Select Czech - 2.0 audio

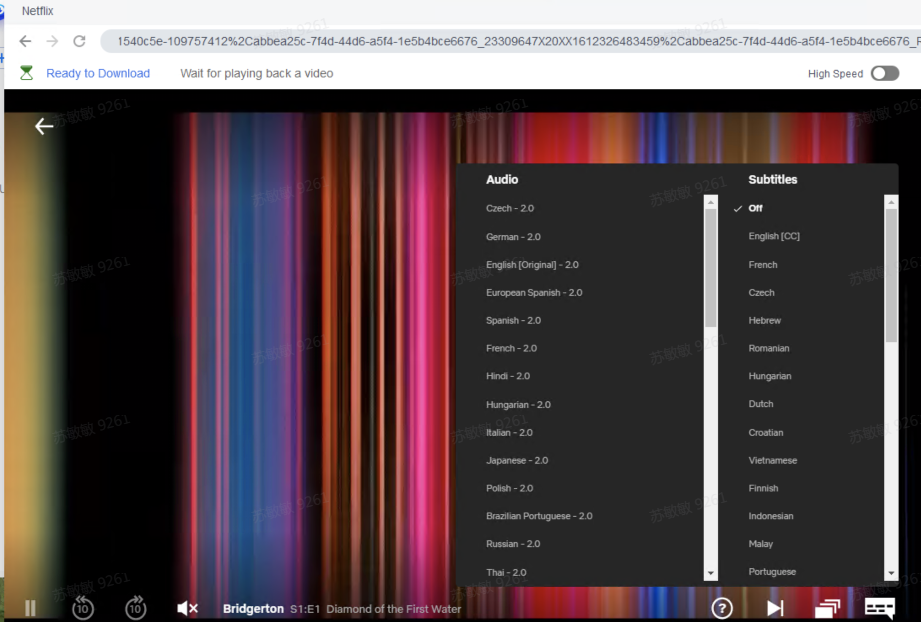point(510,208)
